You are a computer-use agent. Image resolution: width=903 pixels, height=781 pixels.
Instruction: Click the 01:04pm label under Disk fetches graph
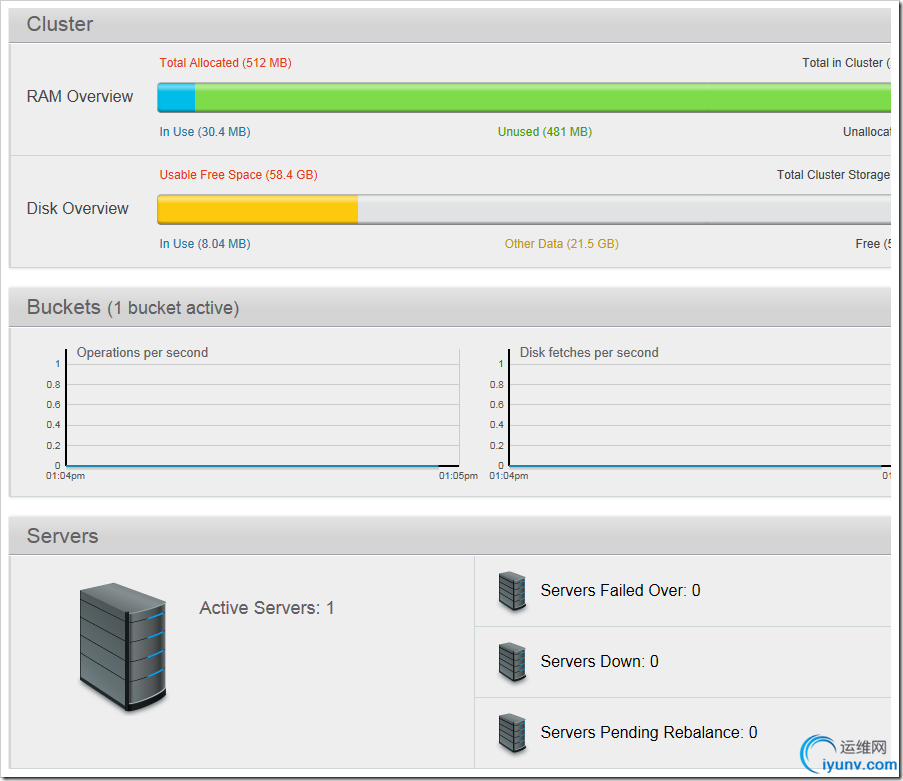click(509, 476)
